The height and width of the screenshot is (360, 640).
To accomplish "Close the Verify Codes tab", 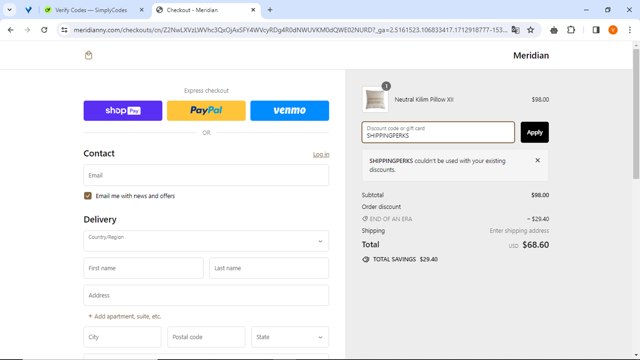I will tap(142, 10).
